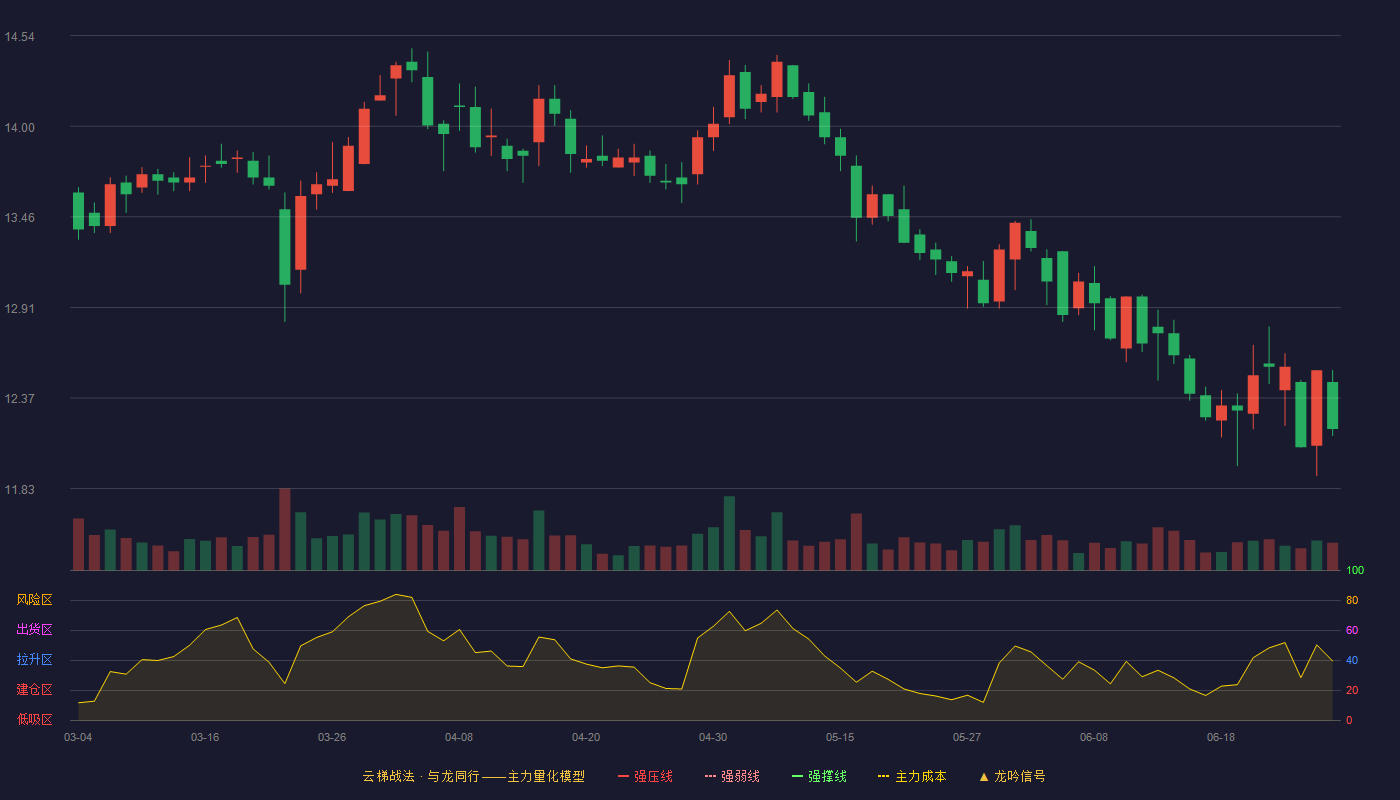
Task: Click the 06-08 date label
Action: click(1094, 737)
